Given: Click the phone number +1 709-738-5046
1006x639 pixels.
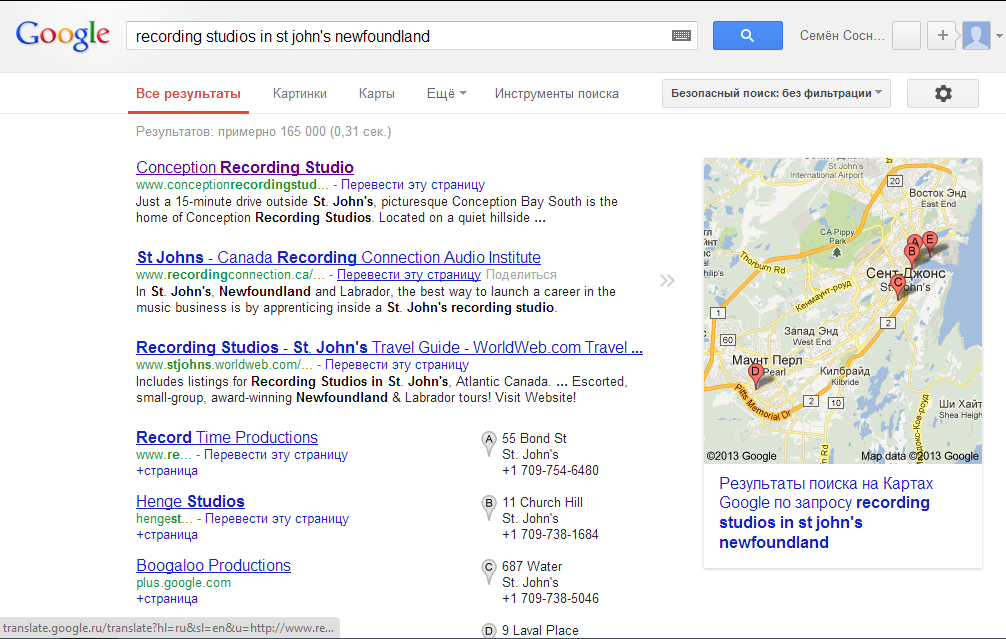Looking at the screenshot, I should tap(550, 599).
